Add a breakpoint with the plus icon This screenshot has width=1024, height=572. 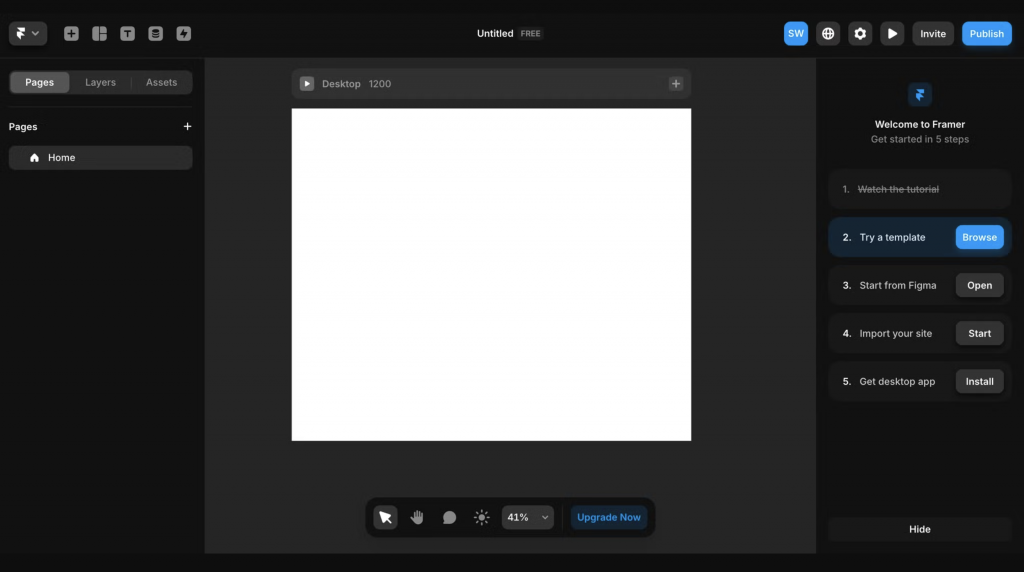[x=676, y=84]
